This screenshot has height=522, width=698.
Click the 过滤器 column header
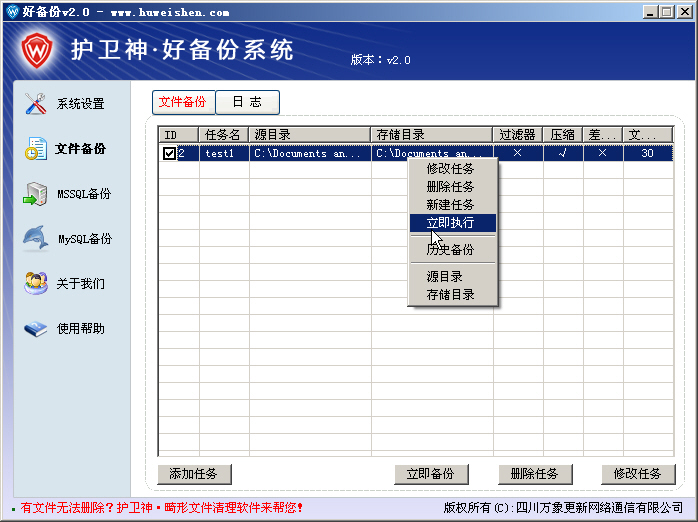tap(518, 135)
